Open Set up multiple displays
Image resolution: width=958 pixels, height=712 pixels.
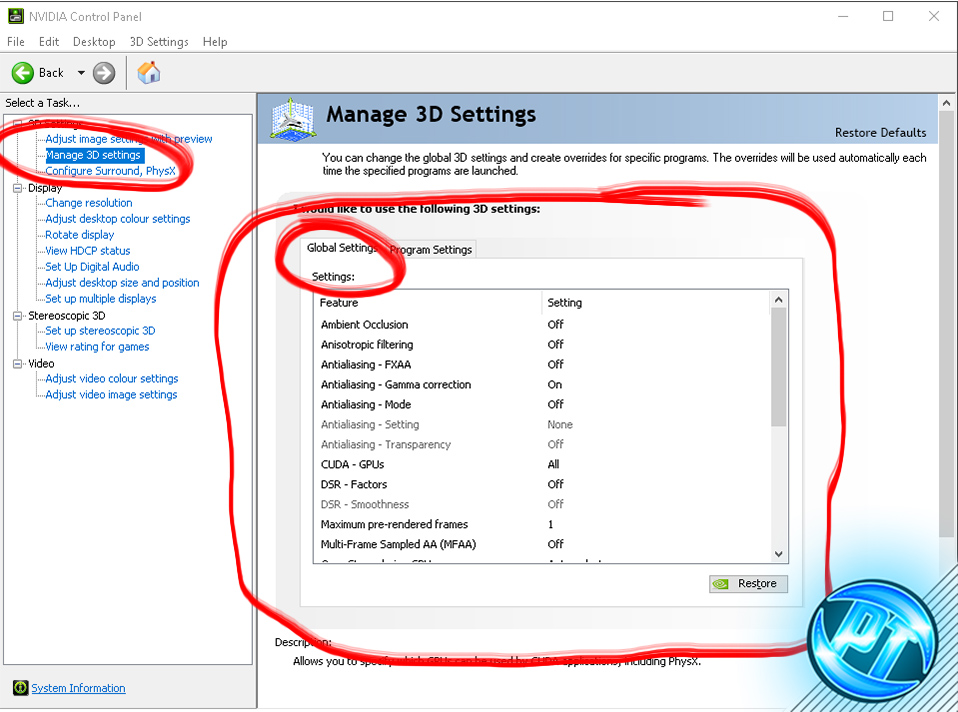coord(101,299)
